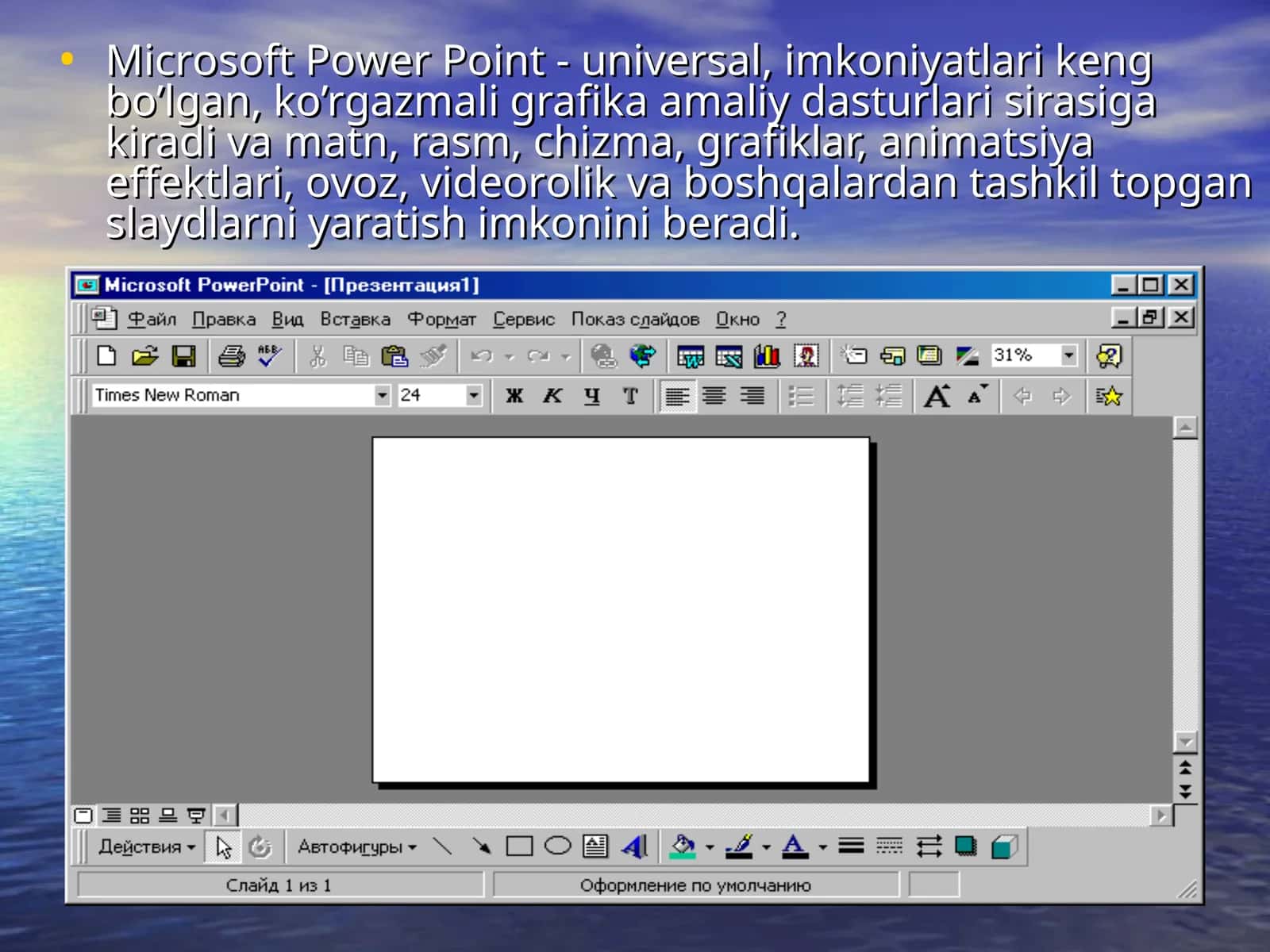Expand the Автофигуры dropdown
The image size is (1270, 952).
pyautogui.click(x=357, y=846)
